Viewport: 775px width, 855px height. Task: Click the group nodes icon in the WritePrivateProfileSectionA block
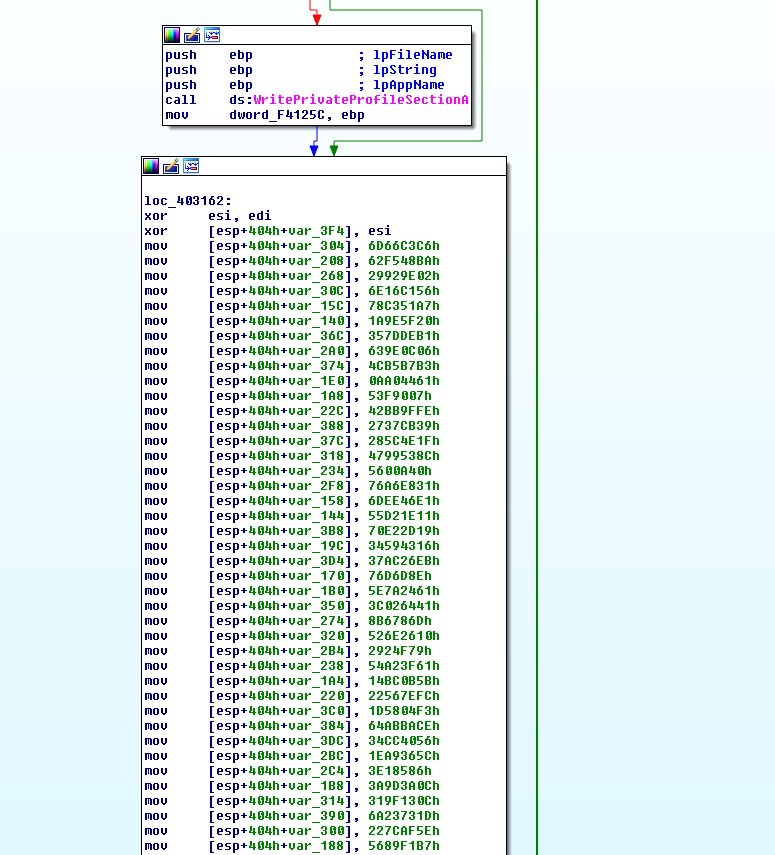click(212, 35)
